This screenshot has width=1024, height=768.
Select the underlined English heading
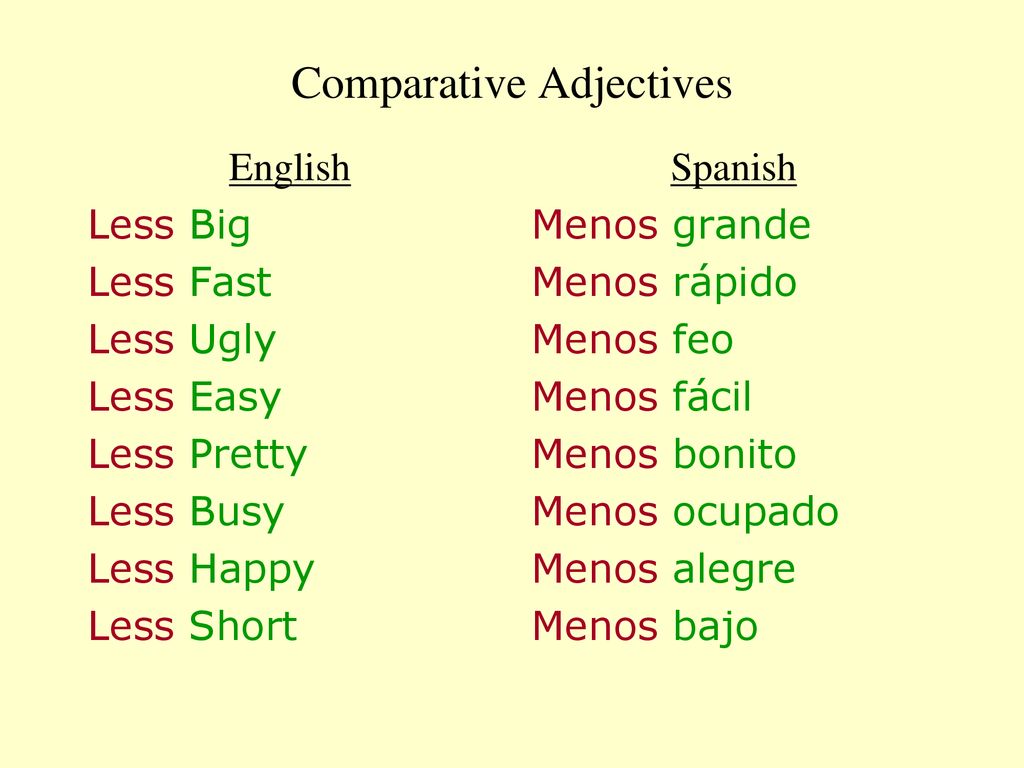(x=290, y=168)
